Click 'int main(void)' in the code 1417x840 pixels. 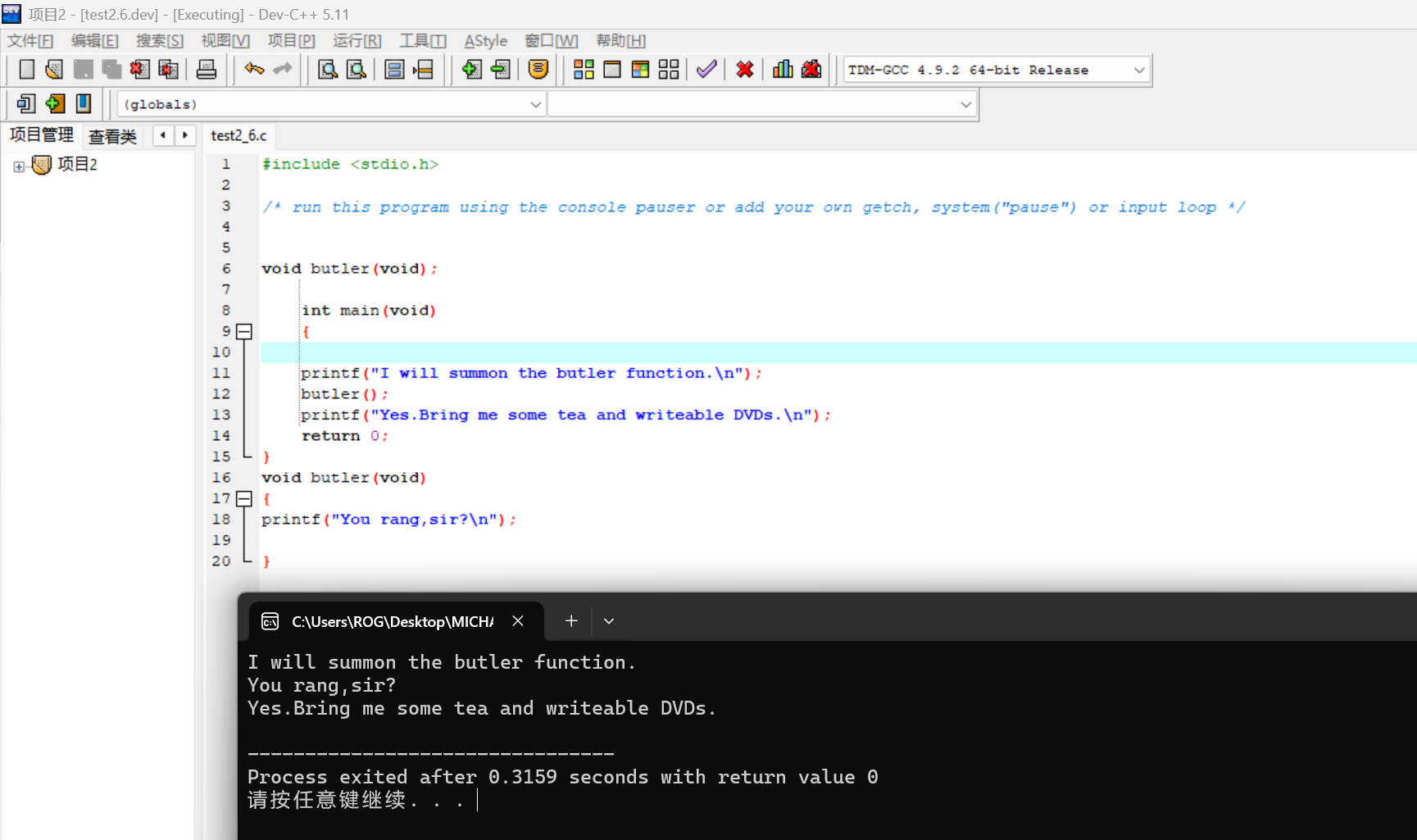point(369,311)
